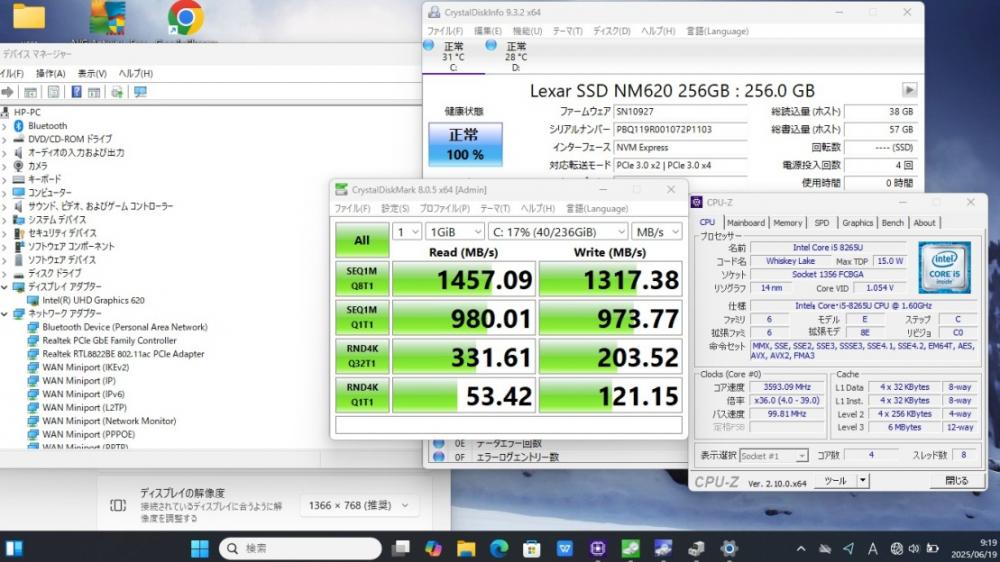
Task: Click firmware value SN10927 field
Action: point(680,112)
